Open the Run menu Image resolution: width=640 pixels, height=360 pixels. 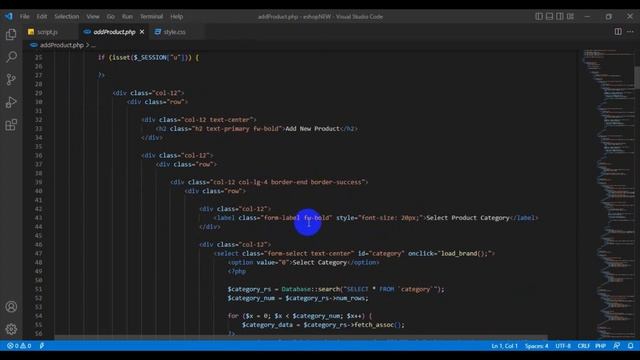(x=127, y=16)
